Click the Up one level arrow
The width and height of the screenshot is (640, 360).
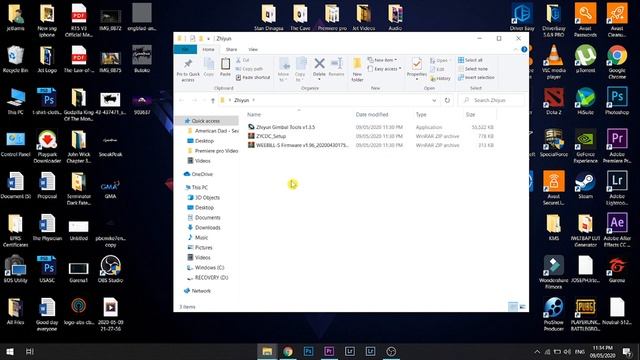click(213, 100)
